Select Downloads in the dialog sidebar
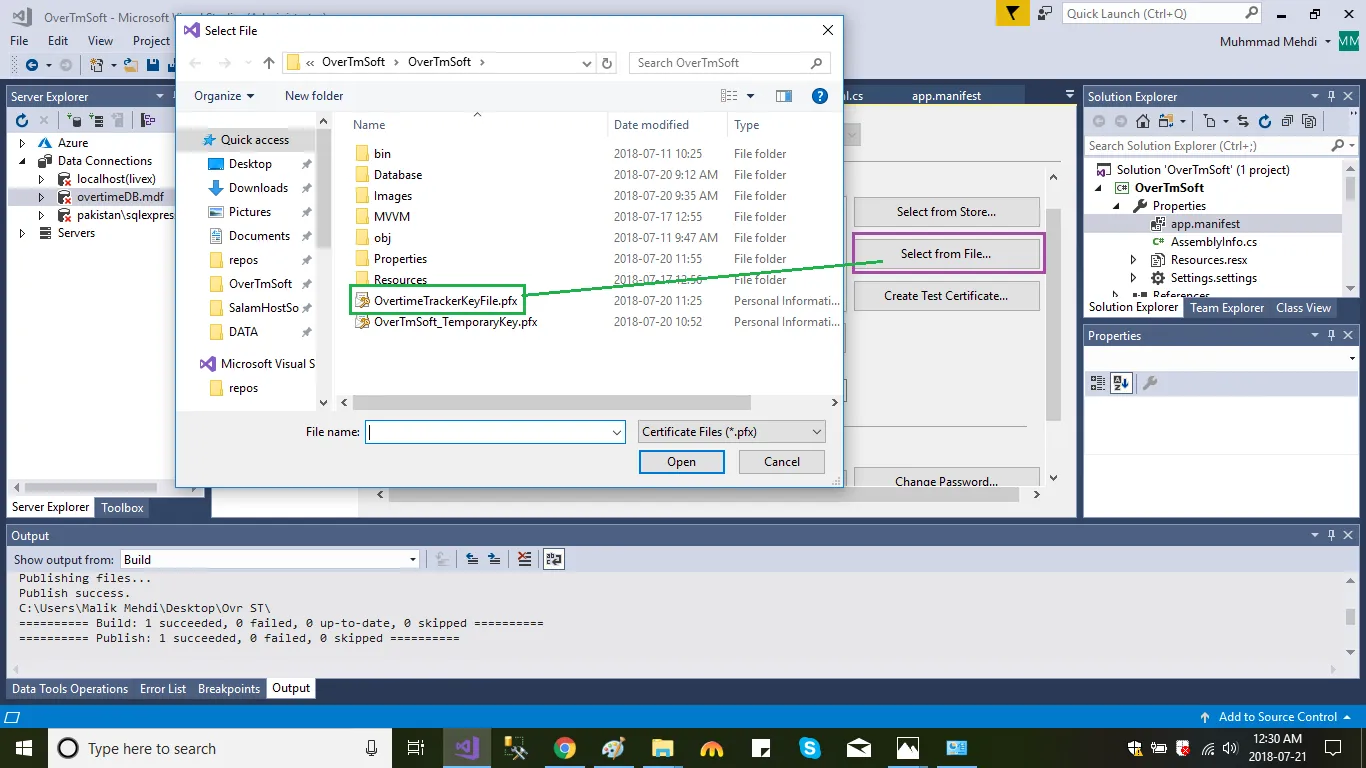 click(258, 188)
